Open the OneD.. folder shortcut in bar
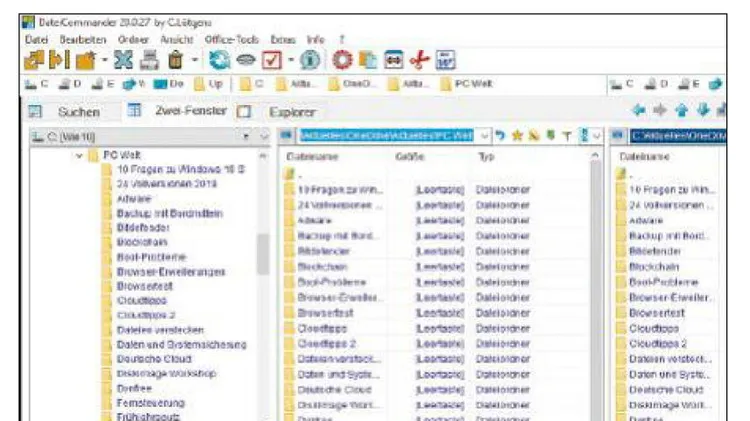750x421 pixels. pyautogui.click(x=351, y=84)
